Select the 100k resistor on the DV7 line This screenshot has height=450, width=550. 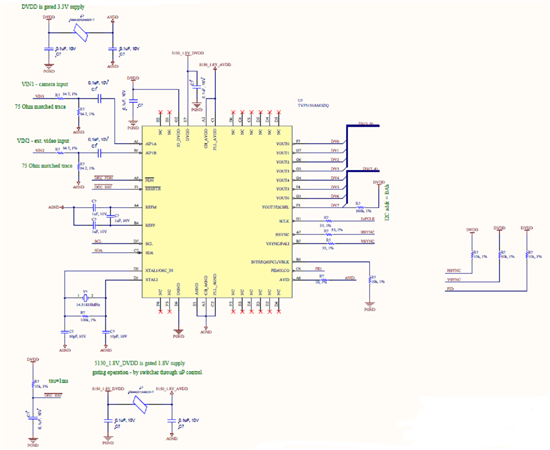click(x=361, y=207)
